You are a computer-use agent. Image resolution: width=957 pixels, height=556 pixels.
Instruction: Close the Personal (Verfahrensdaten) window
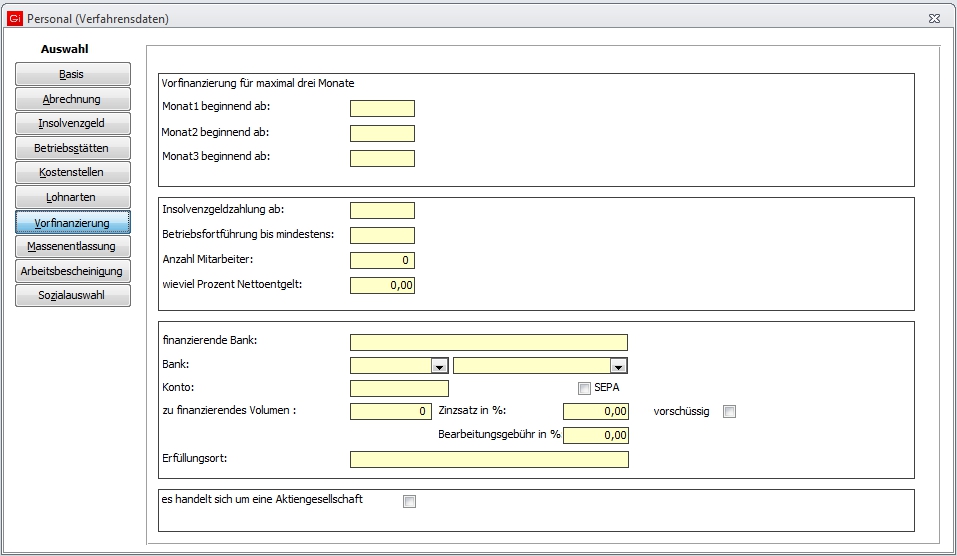point(932,18)
